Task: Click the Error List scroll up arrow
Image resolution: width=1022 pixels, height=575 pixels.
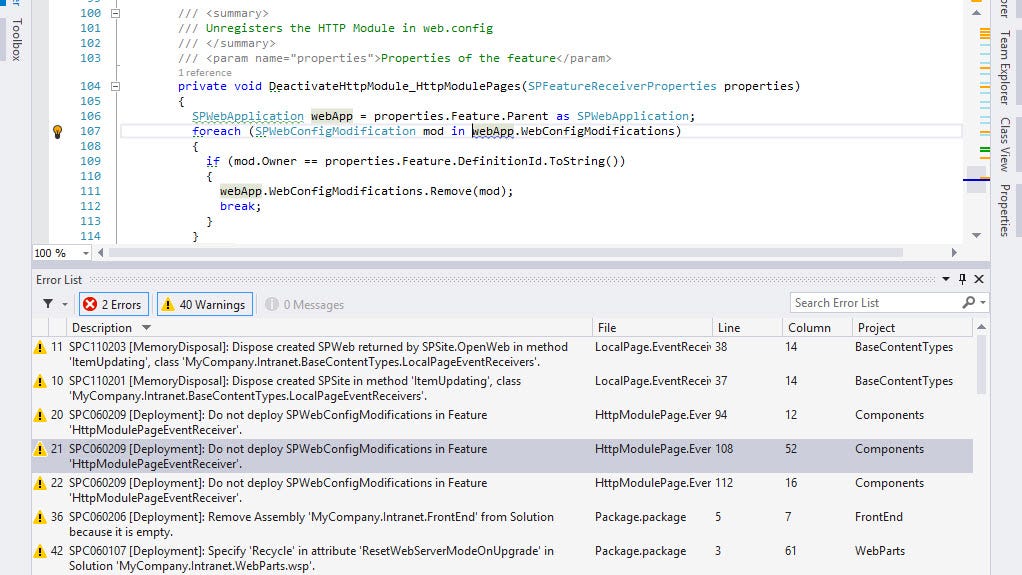Action: 981,327
